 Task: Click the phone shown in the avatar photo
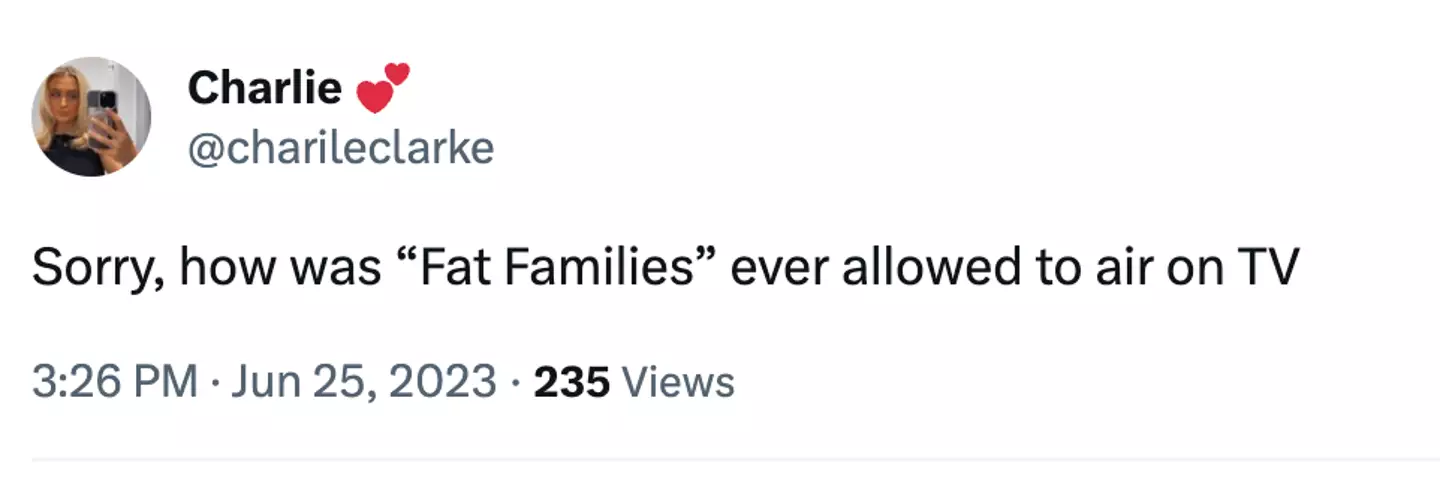click(x=102, y=110)
